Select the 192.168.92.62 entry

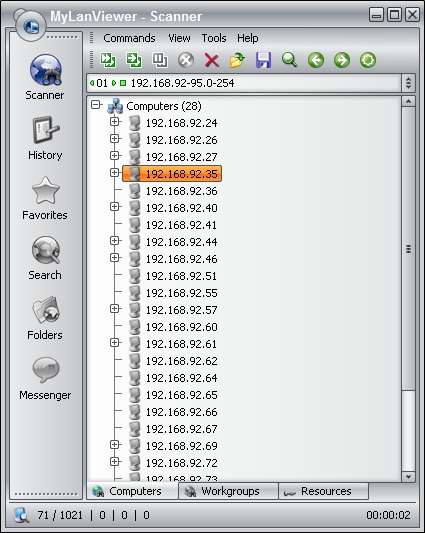[x=181, y=361]
